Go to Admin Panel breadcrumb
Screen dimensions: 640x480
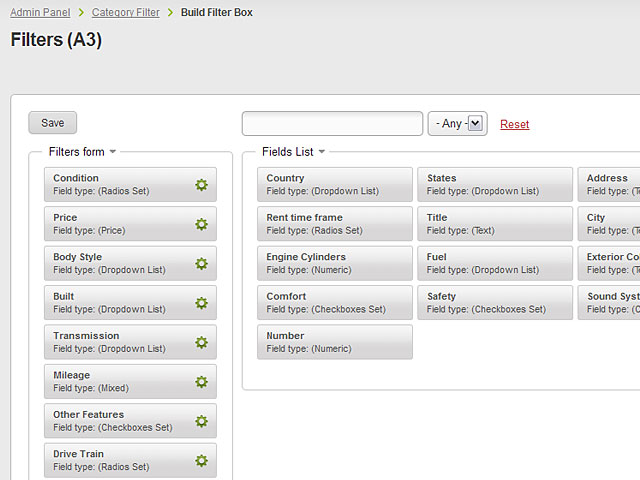pyautogui.click(x=40, y=13)
